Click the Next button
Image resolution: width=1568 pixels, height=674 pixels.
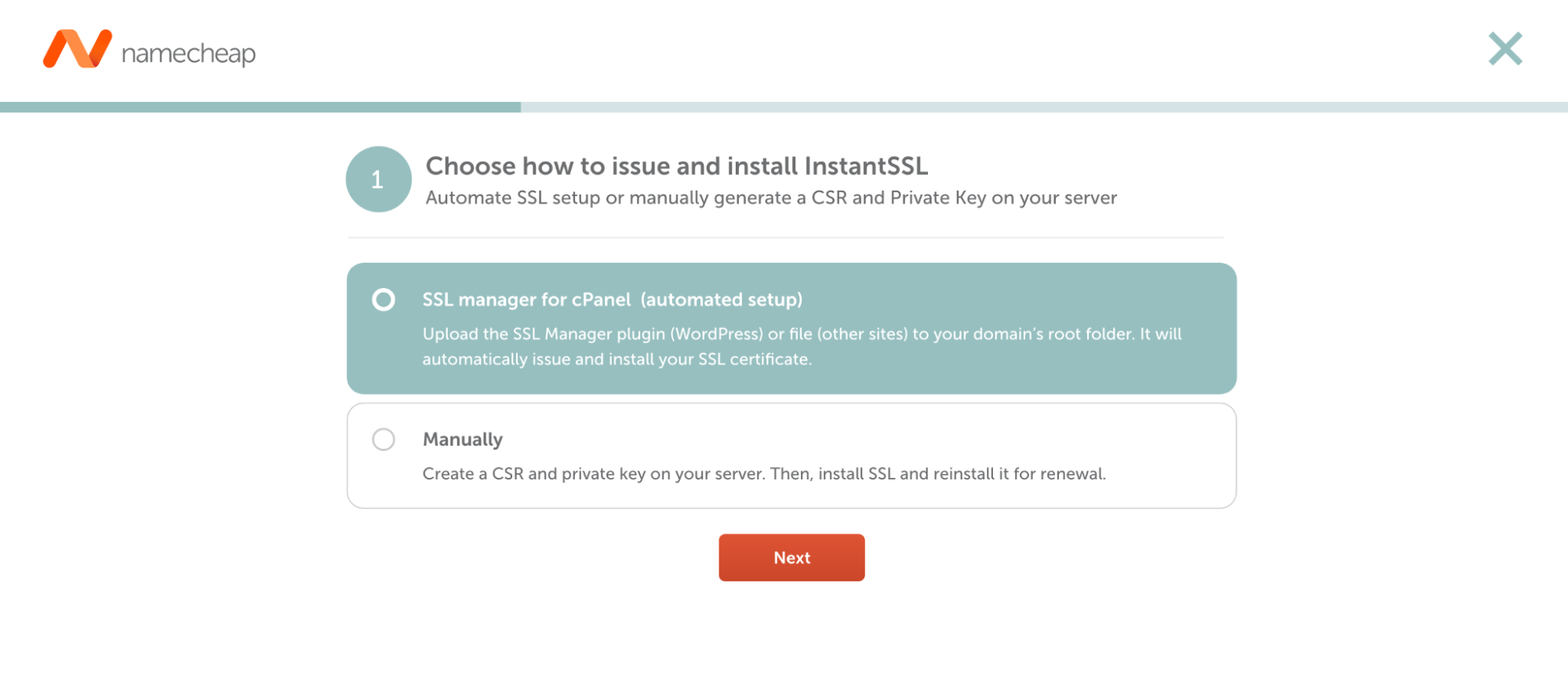(791, 558)
